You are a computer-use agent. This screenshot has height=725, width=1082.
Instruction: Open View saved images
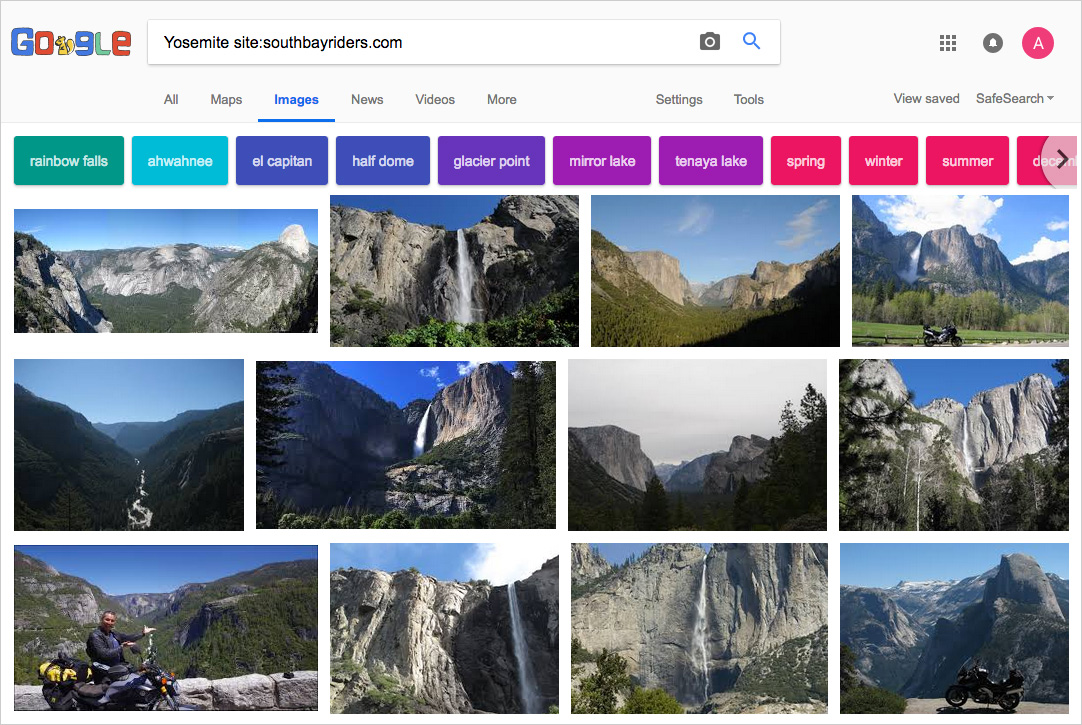[926, 99]
